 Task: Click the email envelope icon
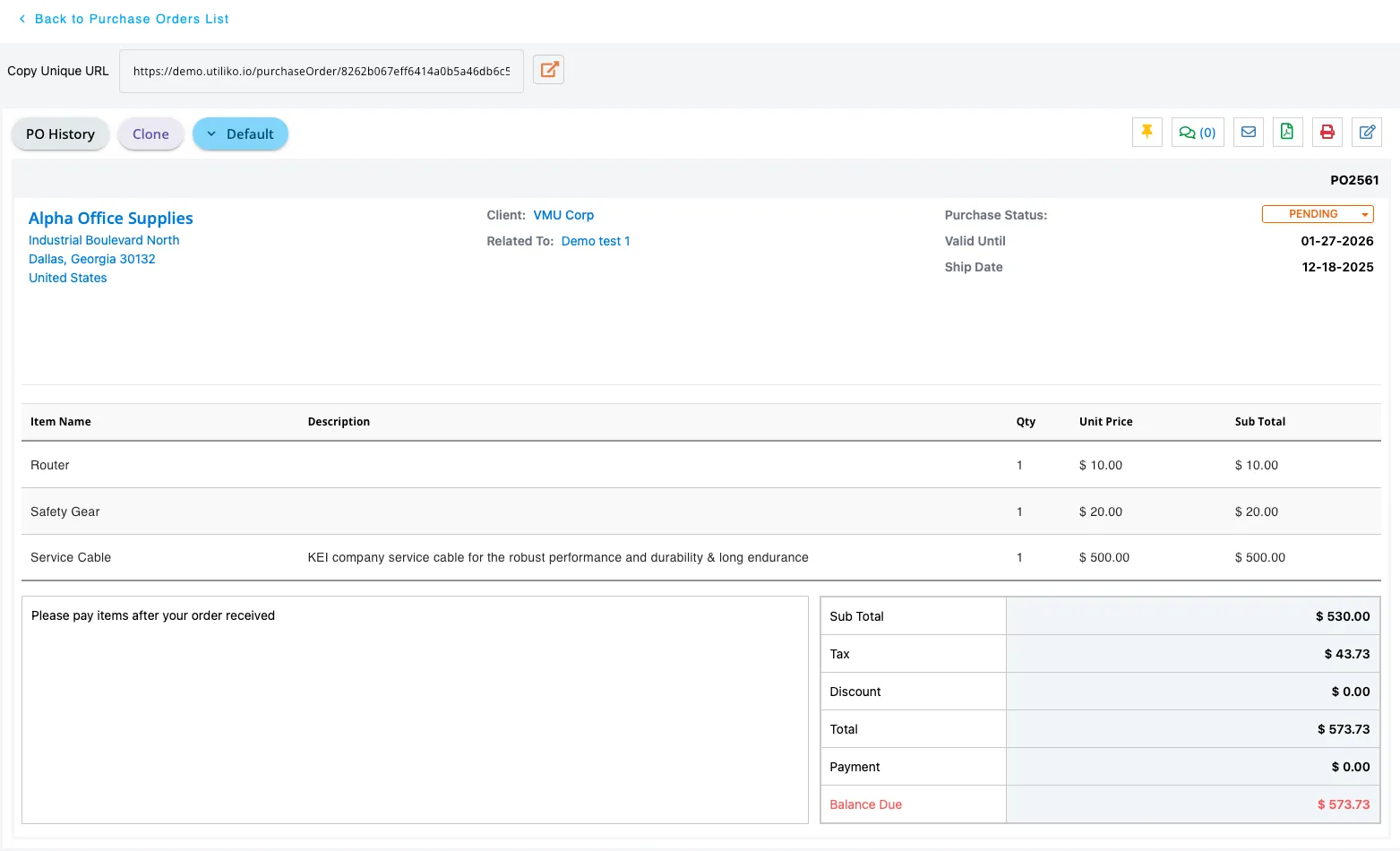tap(1248, 133)
